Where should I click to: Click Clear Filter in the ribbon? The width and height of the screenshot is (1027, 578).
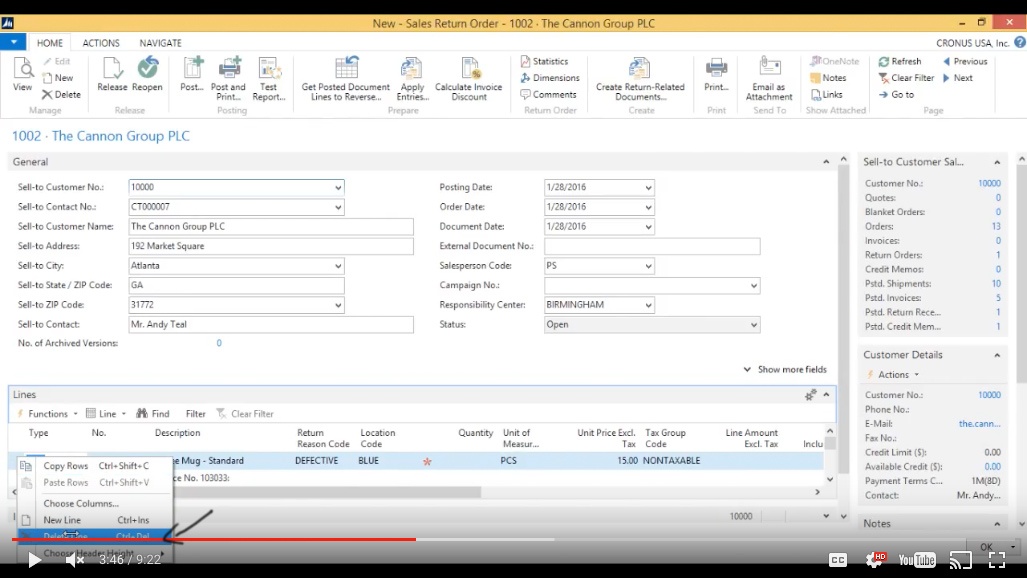906,77
